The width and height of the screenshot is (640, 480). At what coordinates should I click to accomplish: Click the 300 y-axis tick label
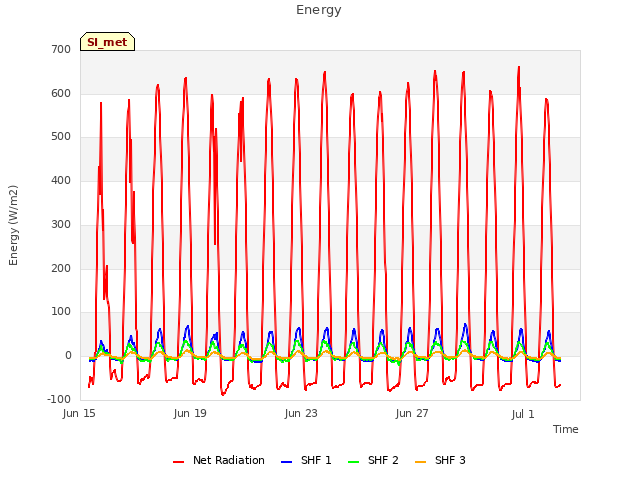(x=61, y=224)
